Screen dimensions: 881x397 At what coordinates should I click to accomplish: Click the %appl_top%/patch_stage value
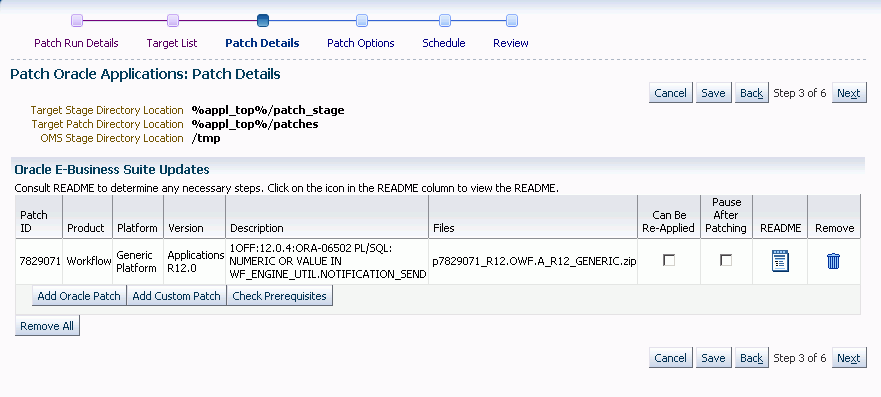point(267,110)
